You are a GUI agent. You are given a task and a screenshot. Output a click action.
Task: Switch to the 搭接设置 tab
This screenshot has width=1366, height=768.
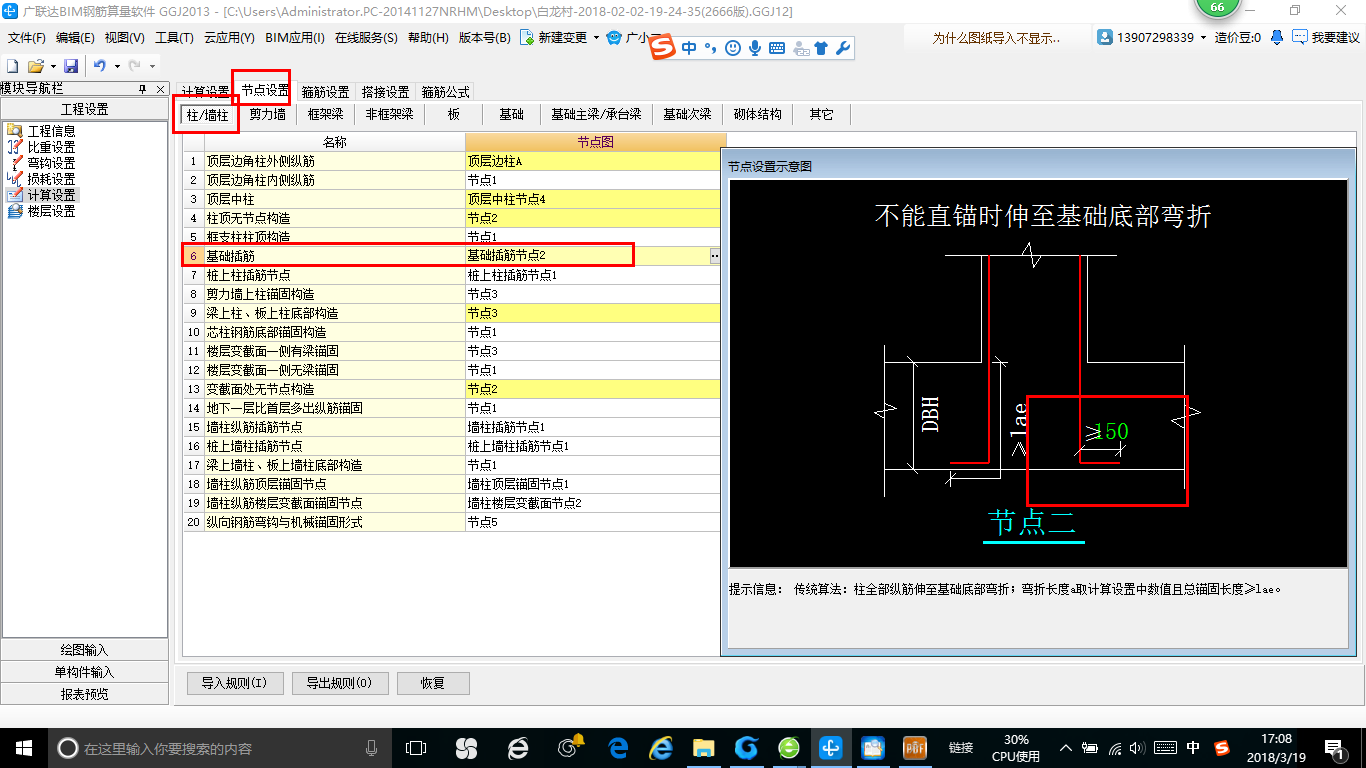click(385, 91)
